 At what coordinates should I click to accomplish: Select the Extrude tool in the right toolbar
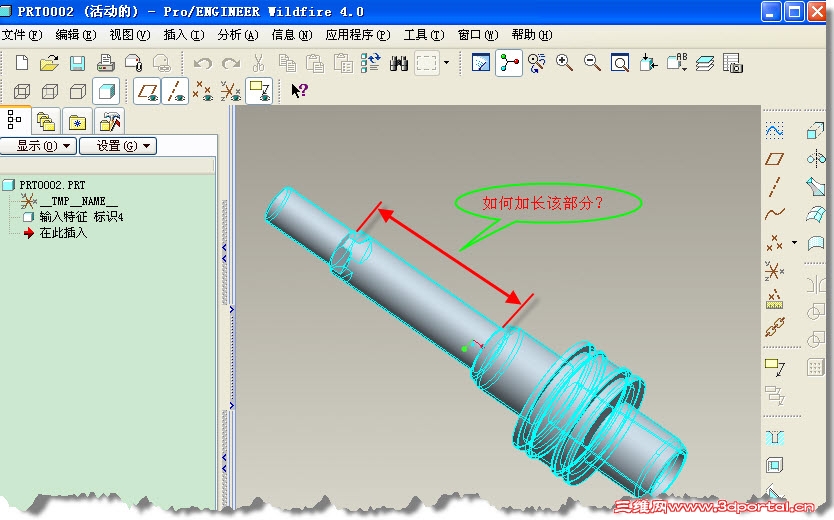point(816,131)
